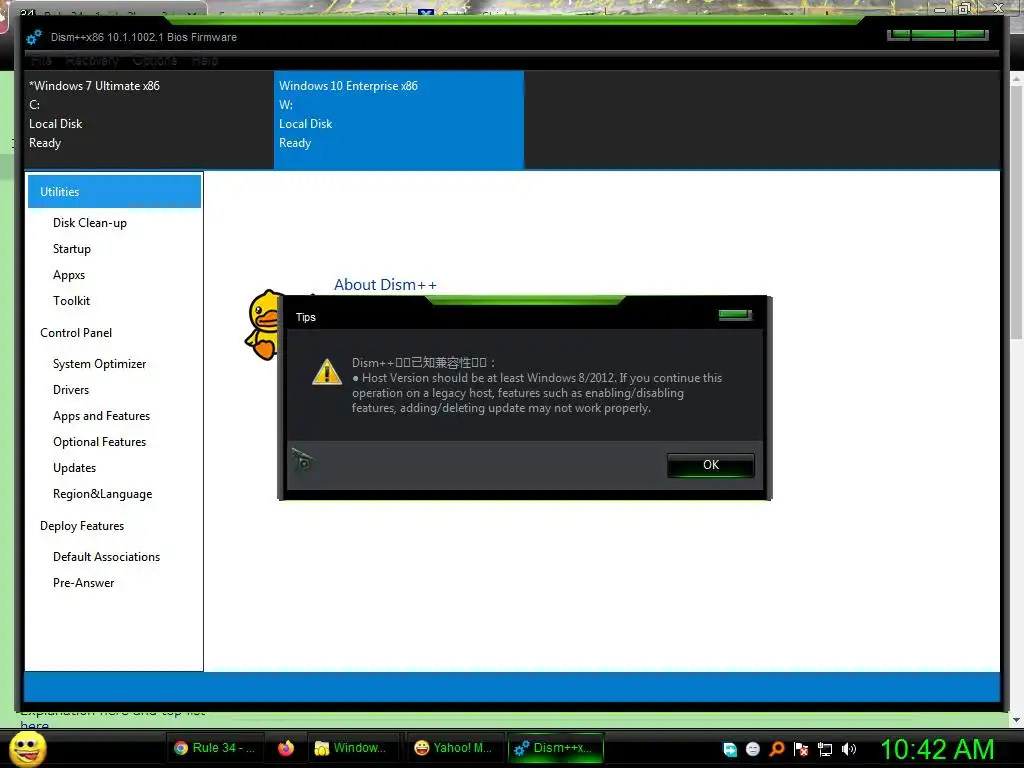Click the yellow duck mascot image
The image size is (1024, 768).
pyautogui.click(x=263, y=325)
